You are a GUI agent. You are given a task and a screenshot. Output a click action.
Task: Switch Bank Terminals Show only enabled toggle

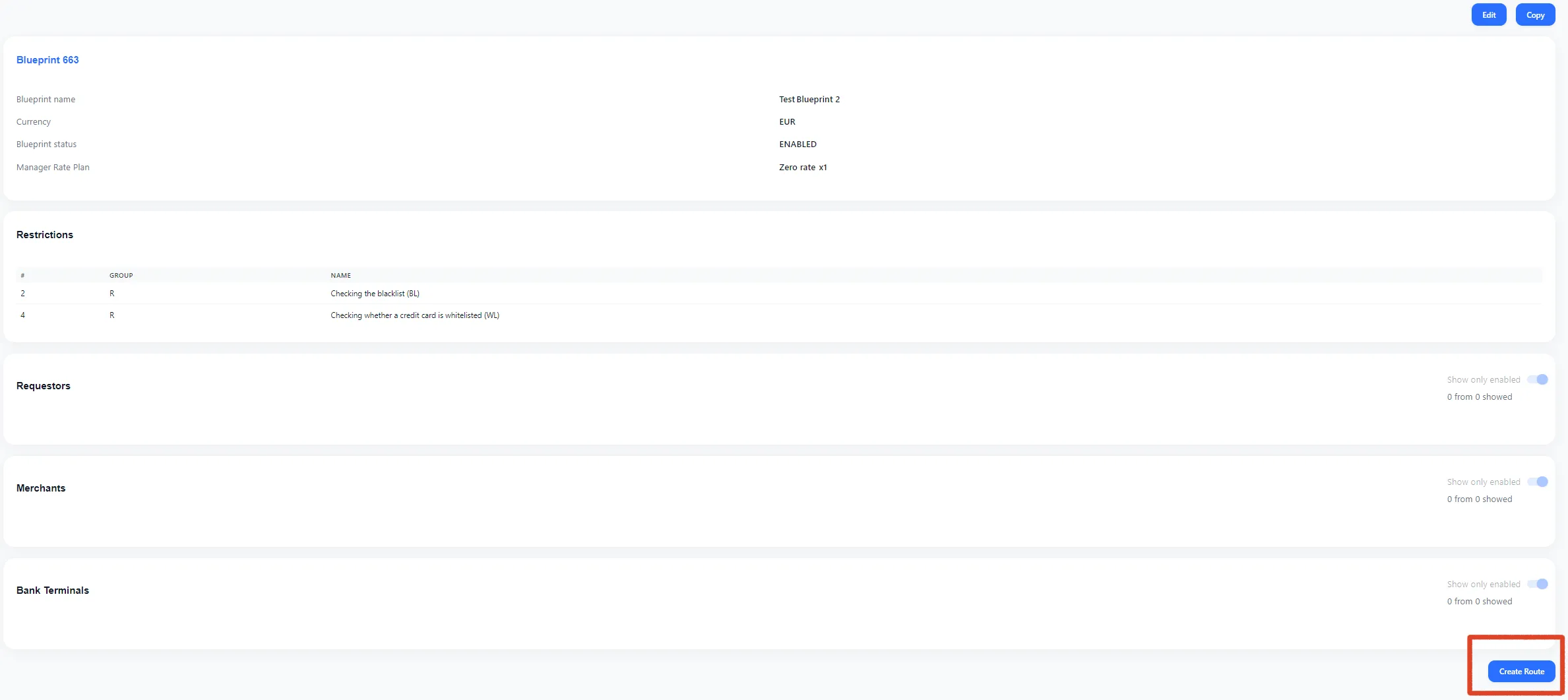tap(1537, 584)
